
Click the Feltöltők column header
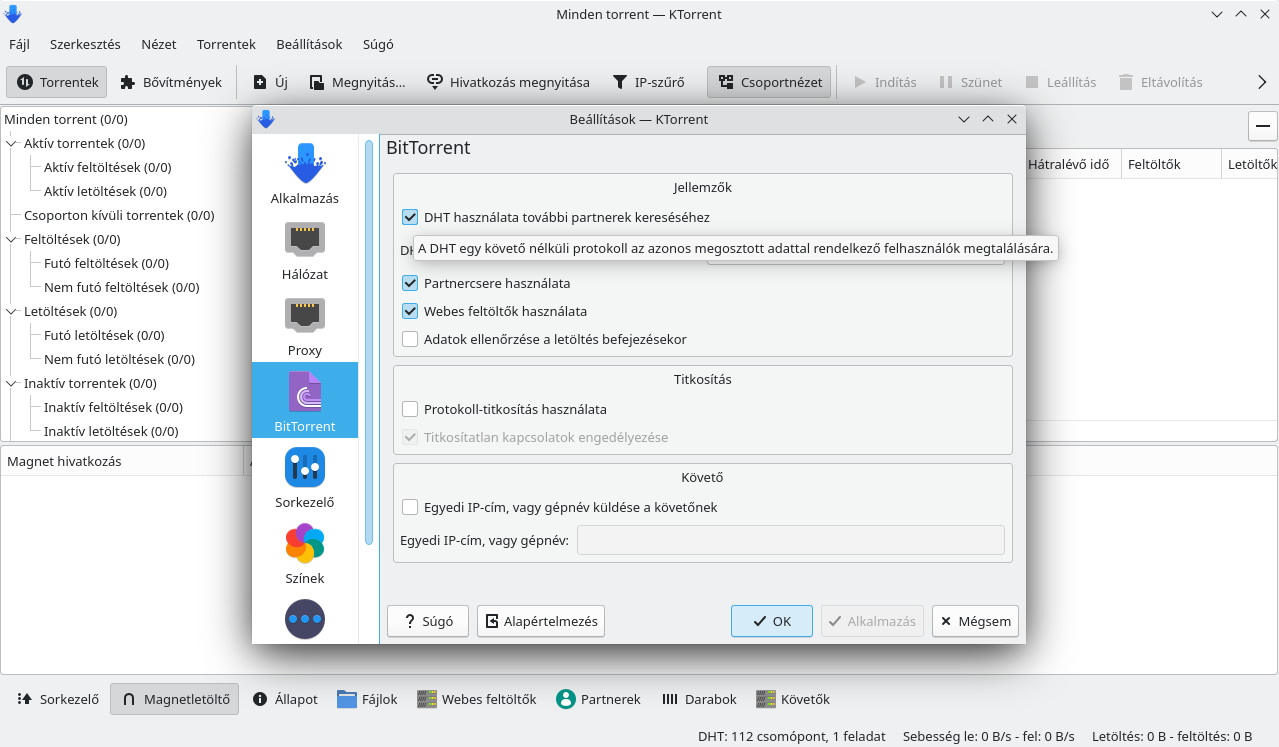1171,164
